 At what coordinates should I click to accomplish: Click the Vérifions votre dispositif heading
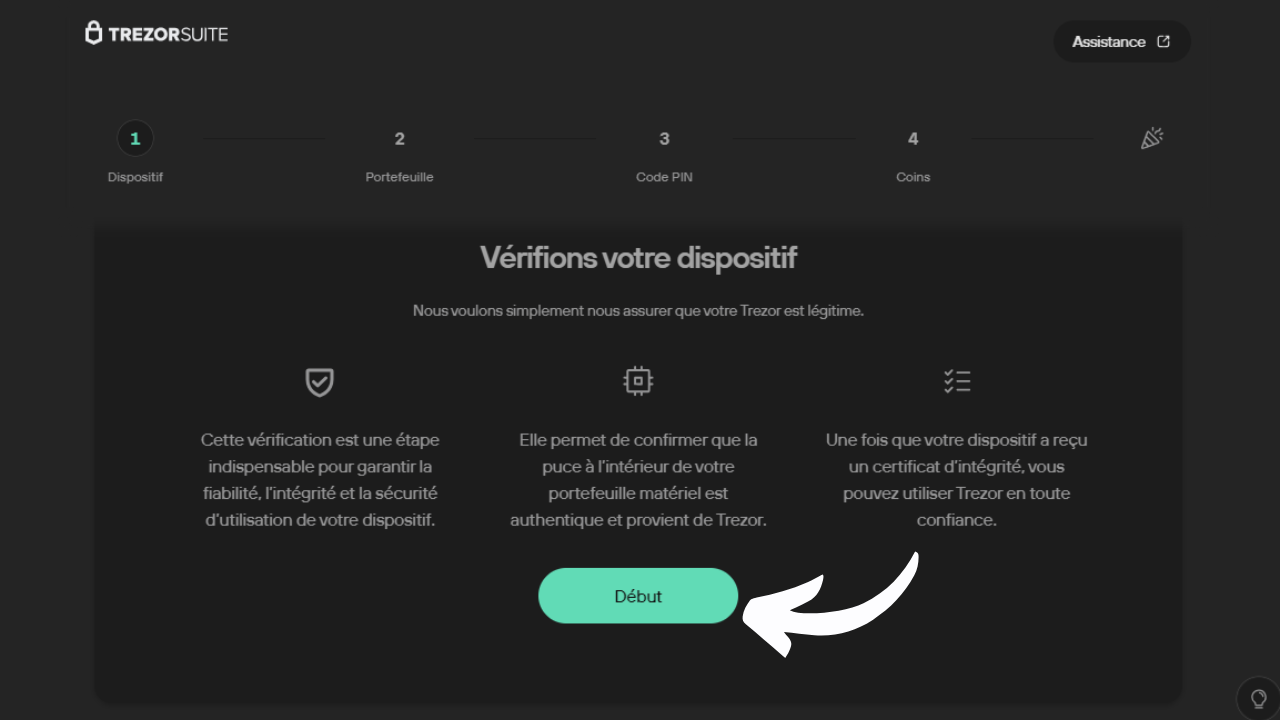[638, 258]
